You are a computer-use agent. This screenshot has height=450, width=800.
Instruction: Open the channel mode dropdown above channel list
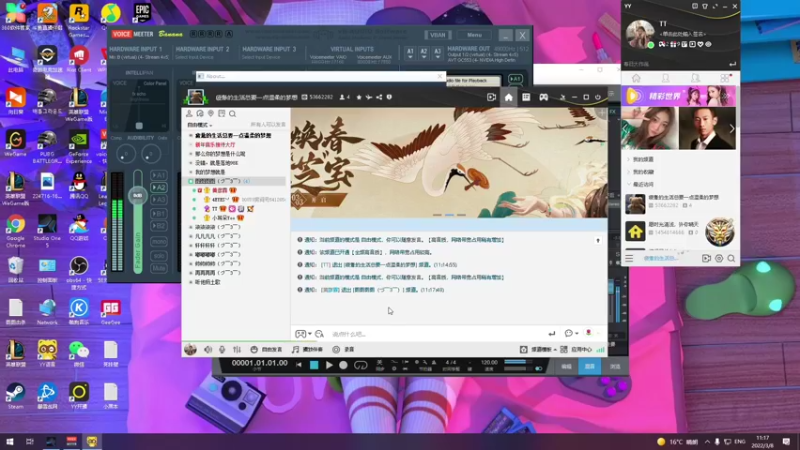click(199, 125)
